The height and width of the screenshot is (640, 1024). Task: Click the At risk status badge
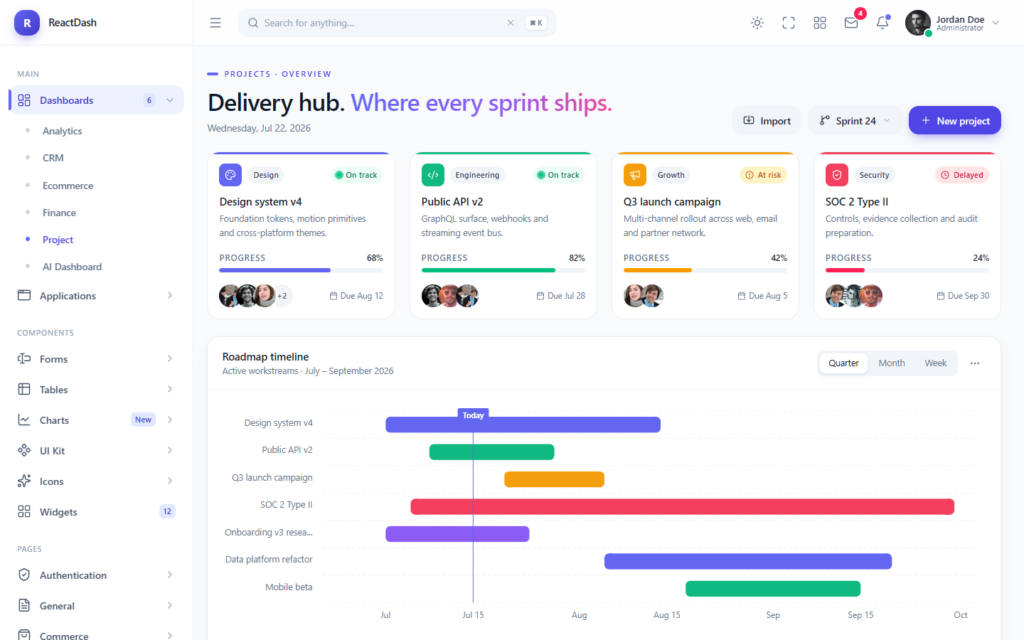pos(763,175)
